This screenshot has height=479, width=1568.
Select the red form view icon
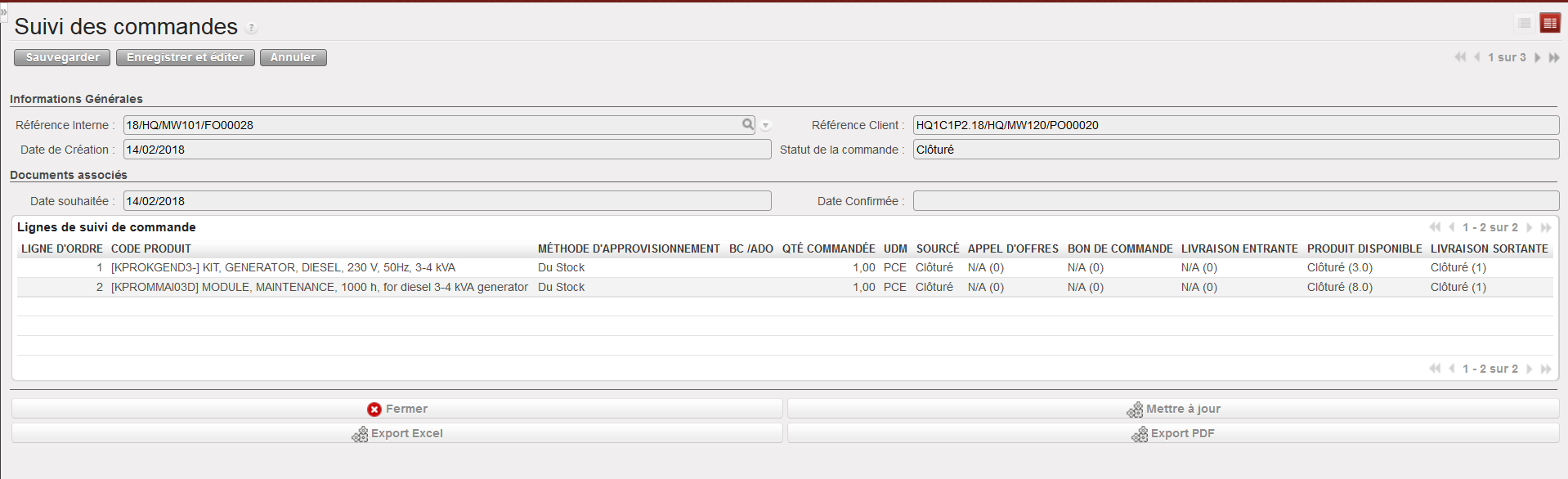[1549, 23]
